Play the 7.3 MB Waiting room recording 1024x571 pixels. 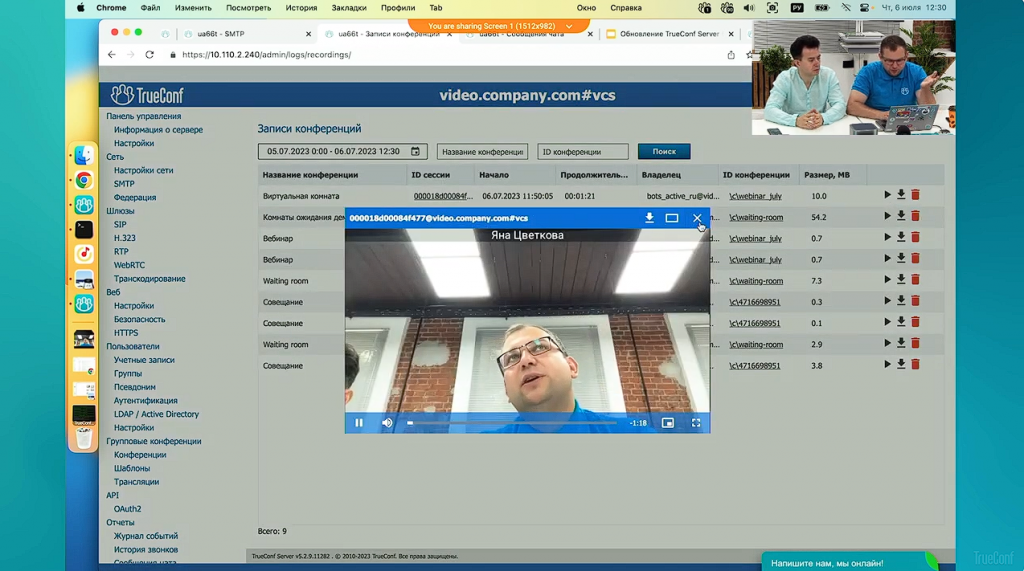click(887, 280)
